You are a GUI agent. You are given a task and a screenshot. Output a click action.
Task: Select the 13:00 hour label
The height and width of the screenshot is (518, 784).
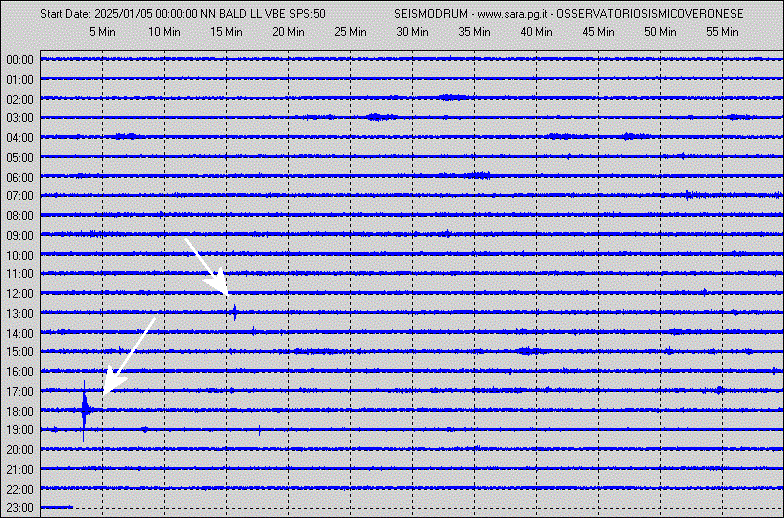pos(20,314)
